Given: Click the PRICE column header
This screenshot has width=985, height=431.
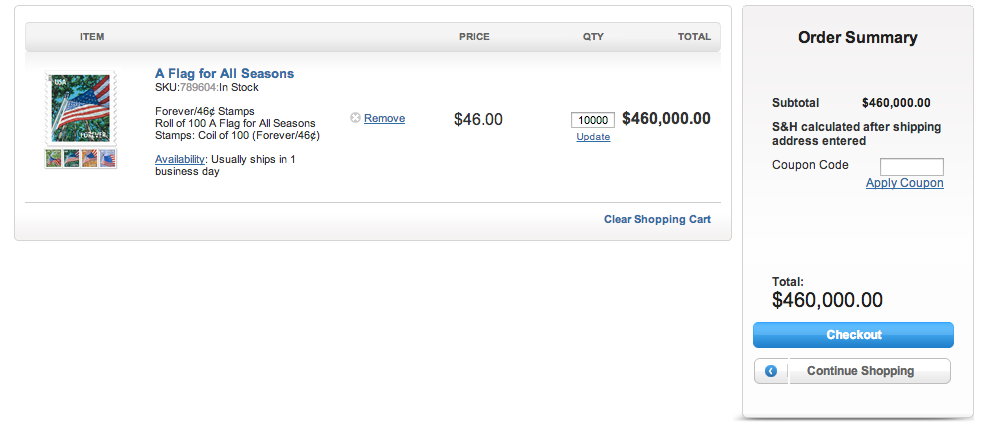Looking at the screenshot, I should pyautogui.click(x=474, y=37).
